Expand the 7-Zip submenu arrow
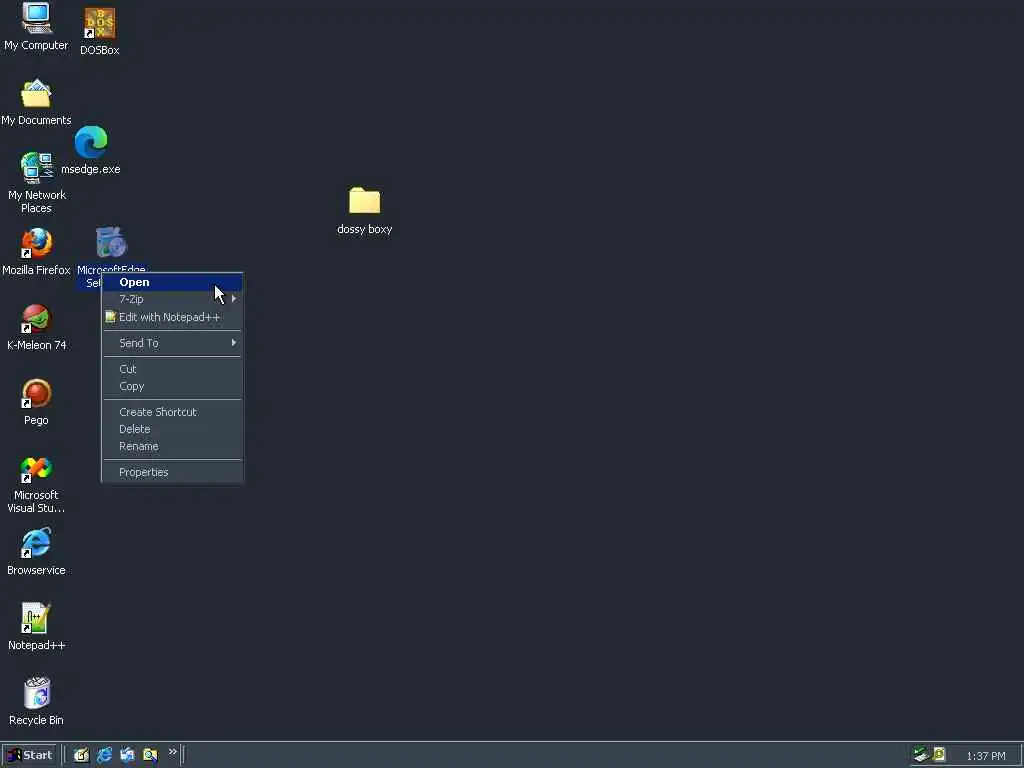This screenshot has width=1024, height=768. (234, 299)
